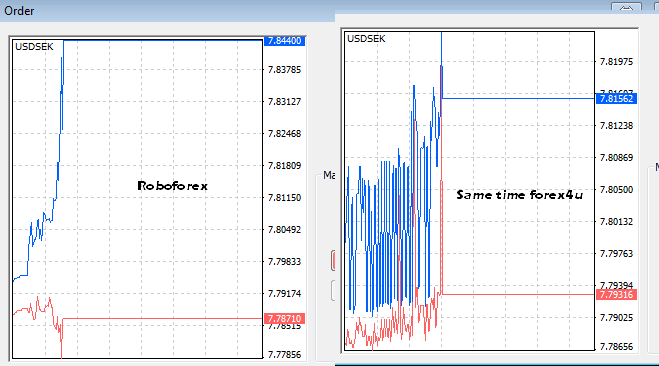
Task: Click the blue 7.81562 ask price tag
Action: click(x=616, y=99)
